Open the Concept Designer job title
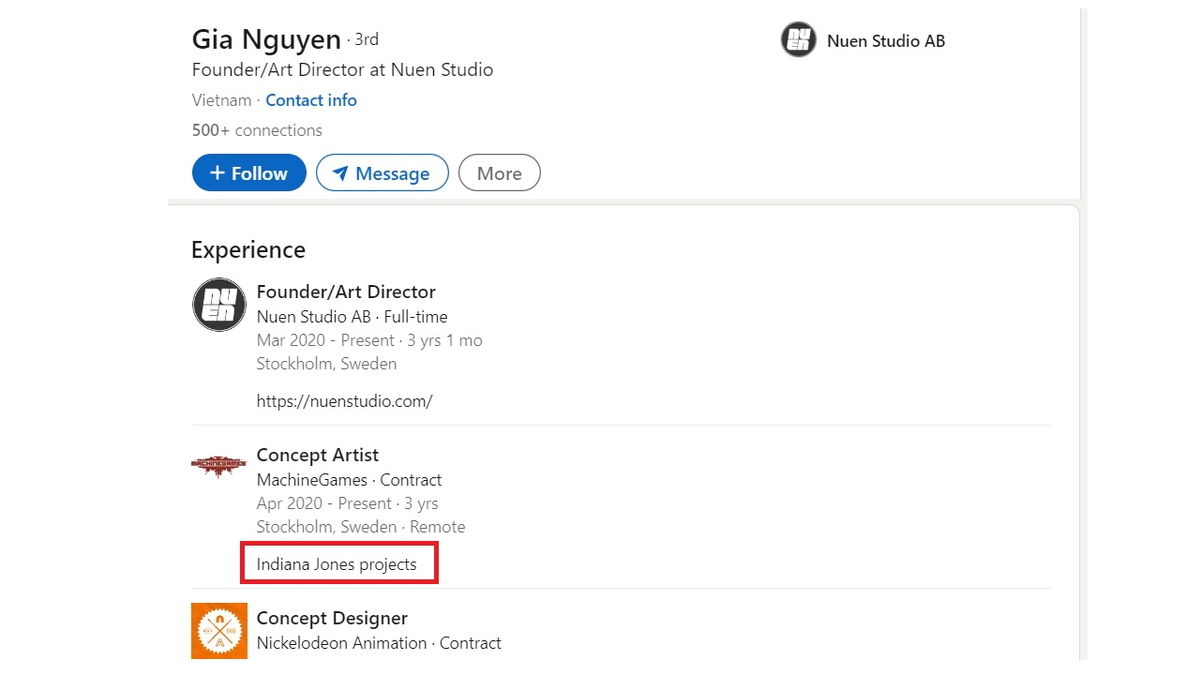The width and height of the screenshot is (1200, 675). (x=332, y=618)
